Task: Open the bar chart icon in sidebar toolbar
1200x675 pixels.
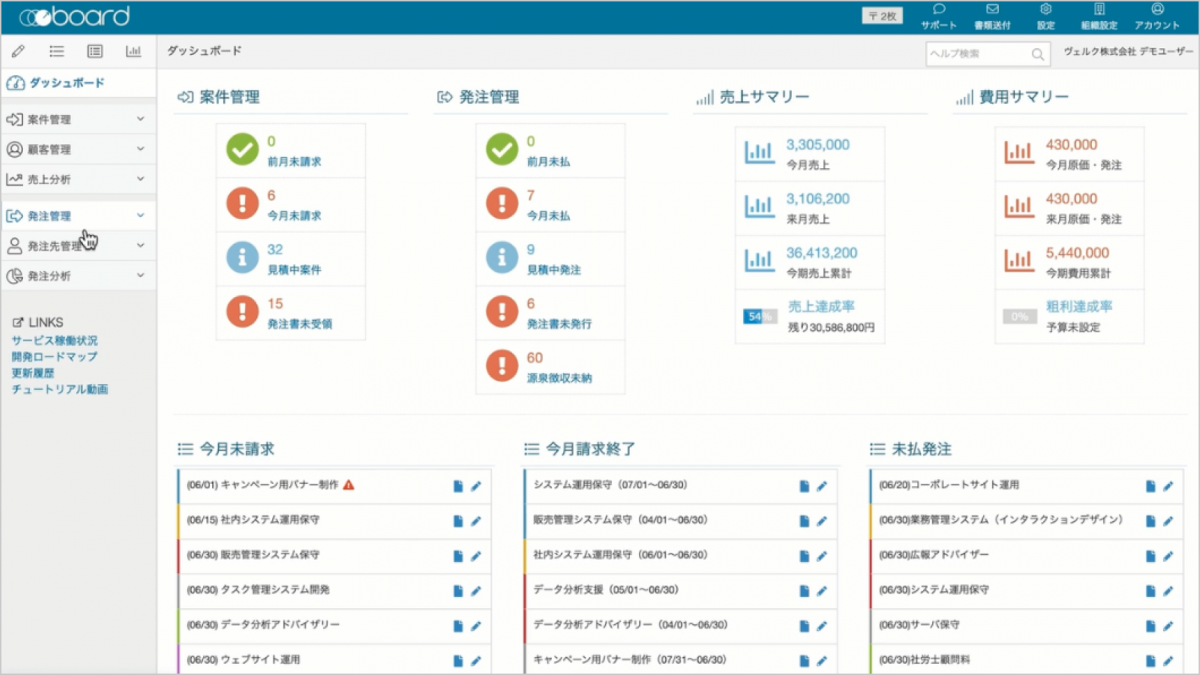Action: pyautogui.click(x=133, y=51)
